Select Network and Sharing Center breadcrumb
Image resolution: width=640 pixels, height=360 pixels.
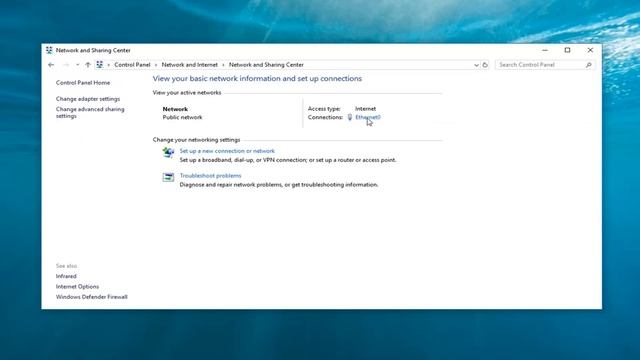pyautogui.click(x=266, y=65)
